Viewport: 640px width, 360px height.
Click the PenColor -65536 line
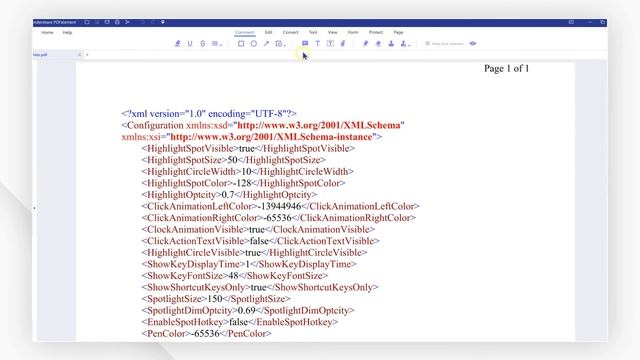pyautogui.click(x=206, y=333)
